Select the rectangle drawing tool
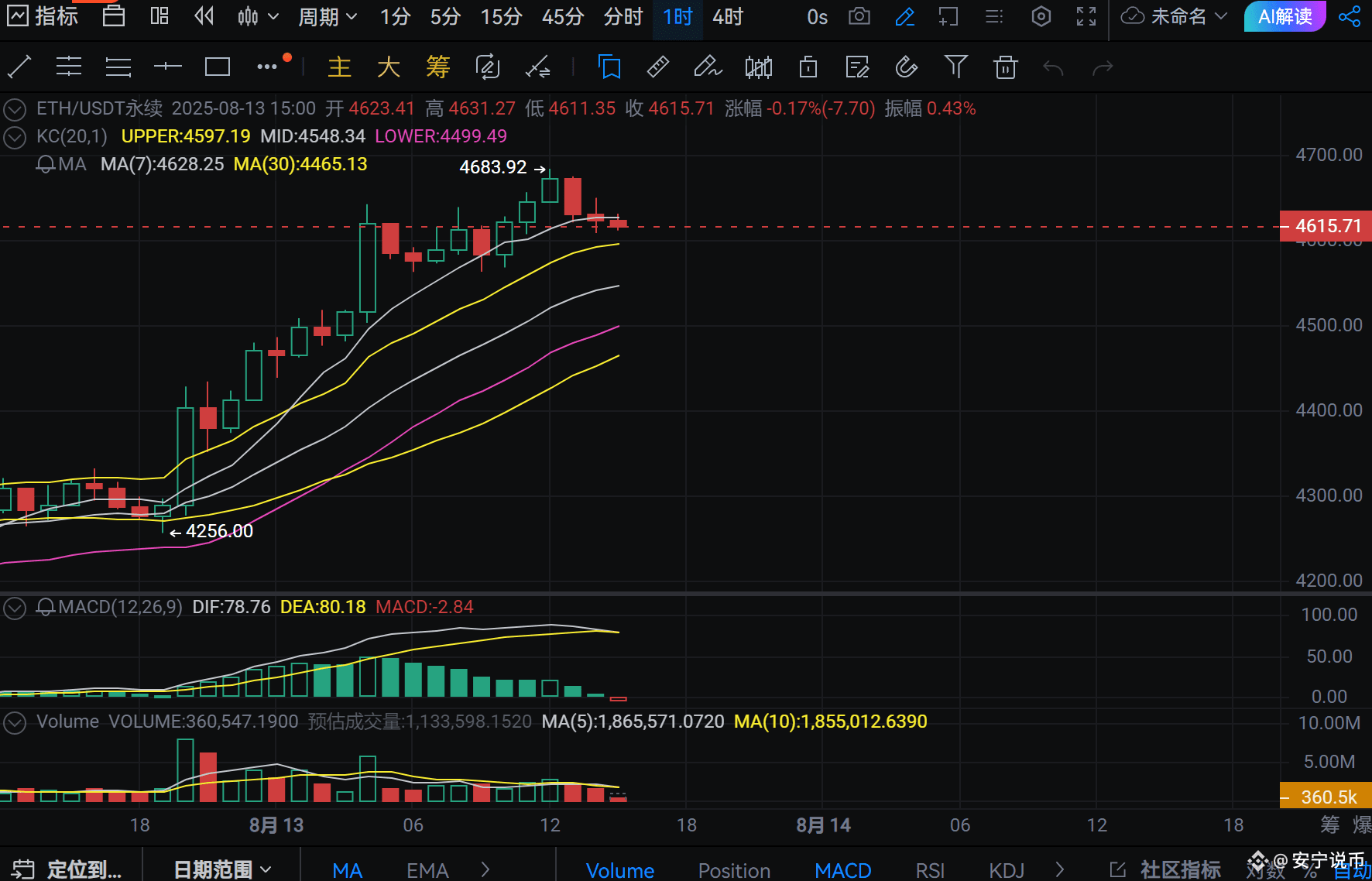The width and height of the screenshot is (1372, 881). (218, 67)
